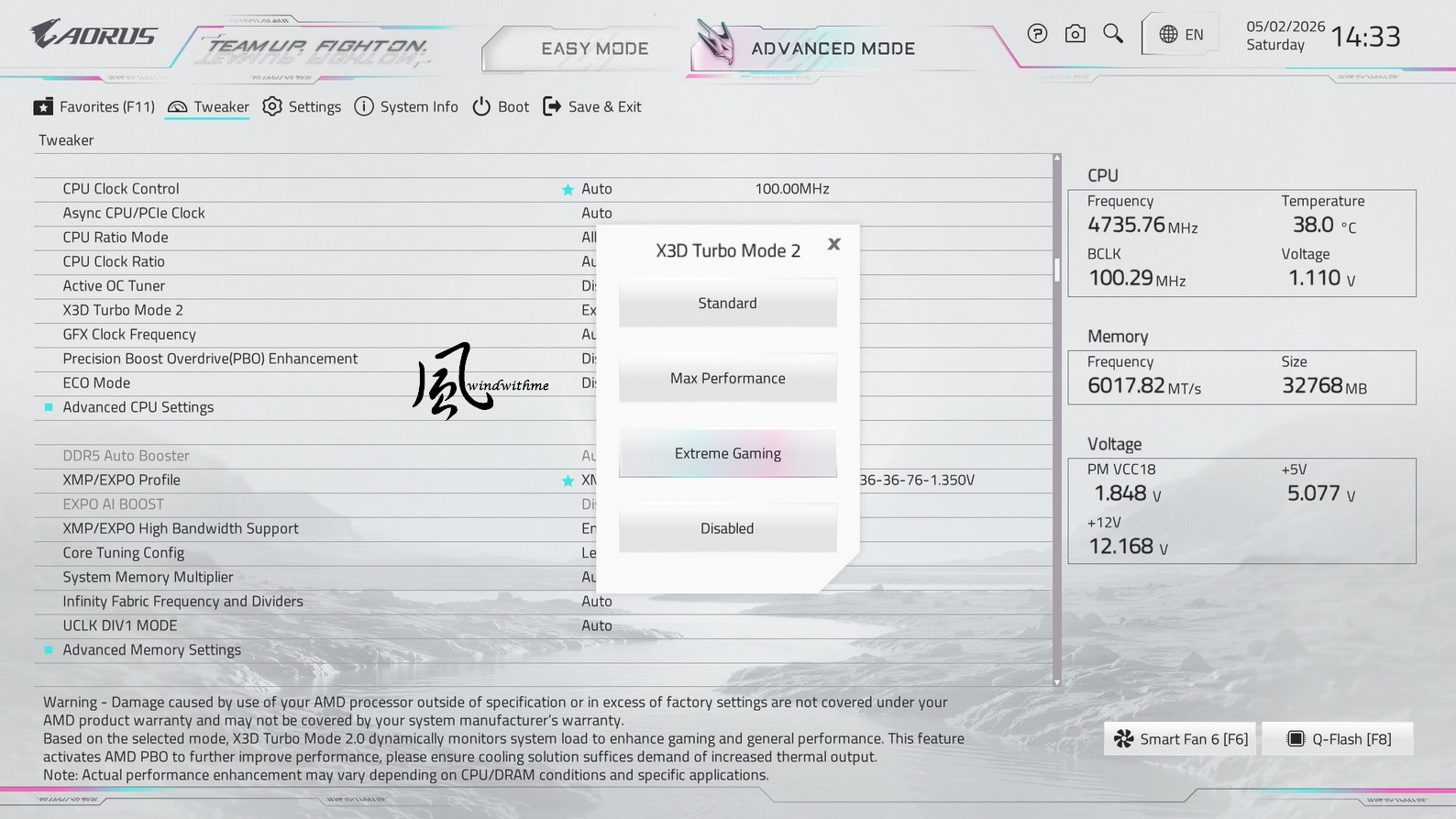
Task: Select Extreme Gaming mode
Action: (727, 453)
